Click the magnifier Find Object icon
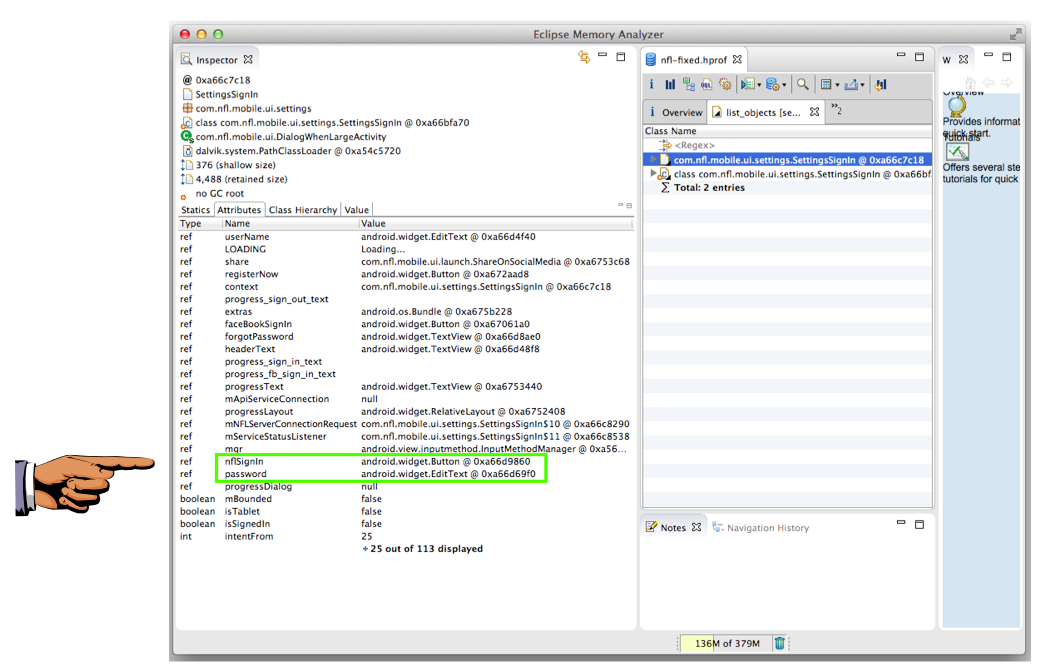 (x=802, y=85)
